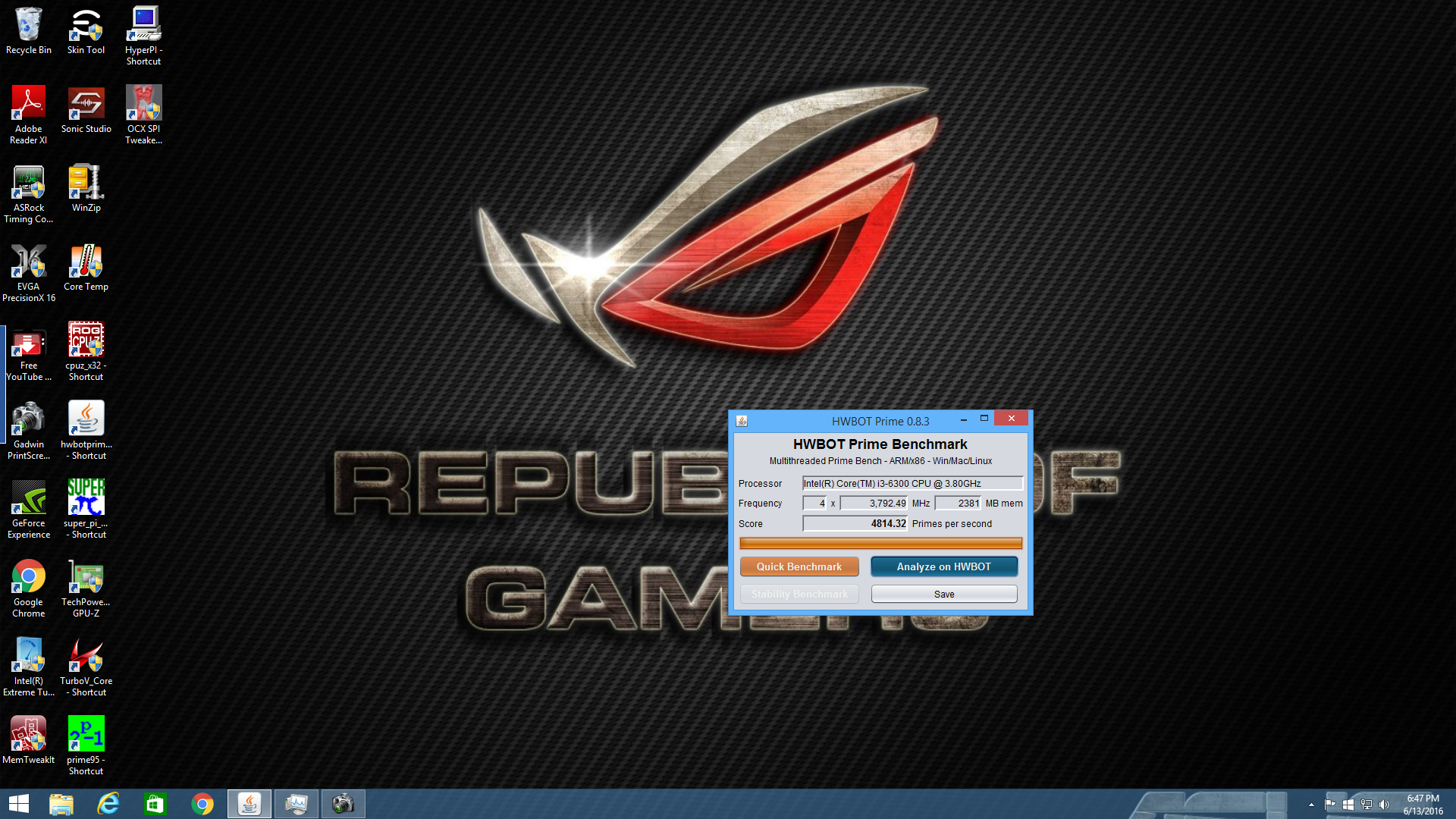Select the Gadwin PrintScreen desktop icon
Image resolution: width=1456 pixels, height=819 pixels.
pos(29,430)
